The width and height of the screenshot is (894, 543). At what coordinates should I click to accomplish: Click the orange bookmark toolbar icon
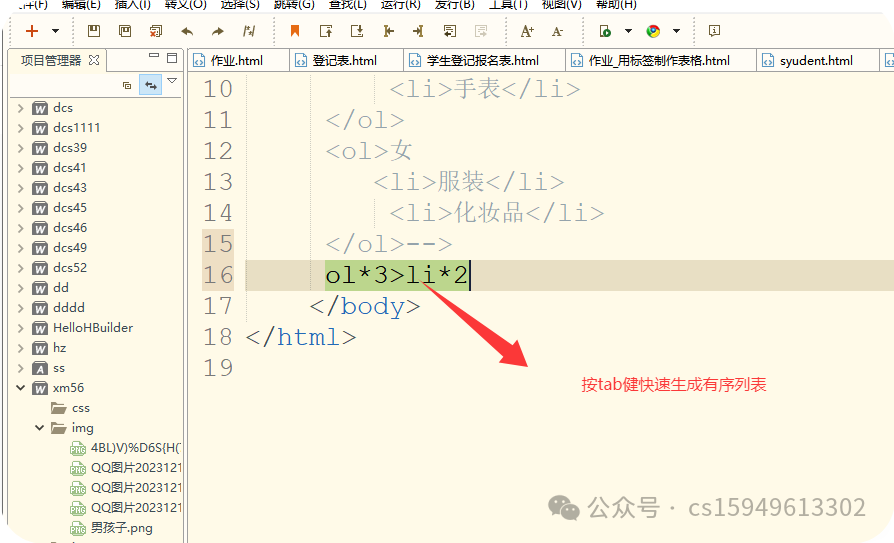(295, 31)
